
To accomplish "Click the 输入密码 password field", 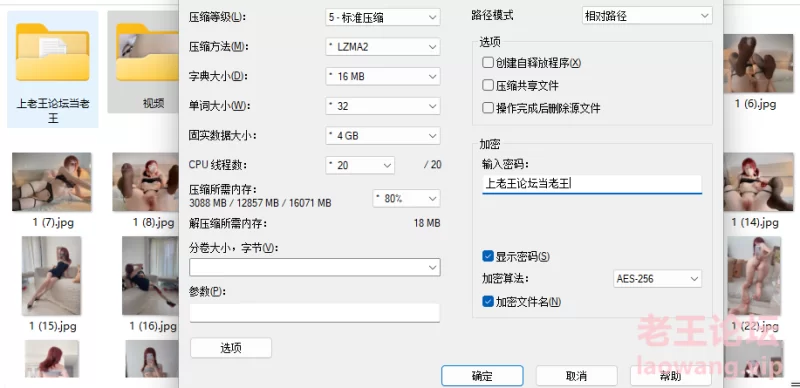I will [x=592, y=184].
